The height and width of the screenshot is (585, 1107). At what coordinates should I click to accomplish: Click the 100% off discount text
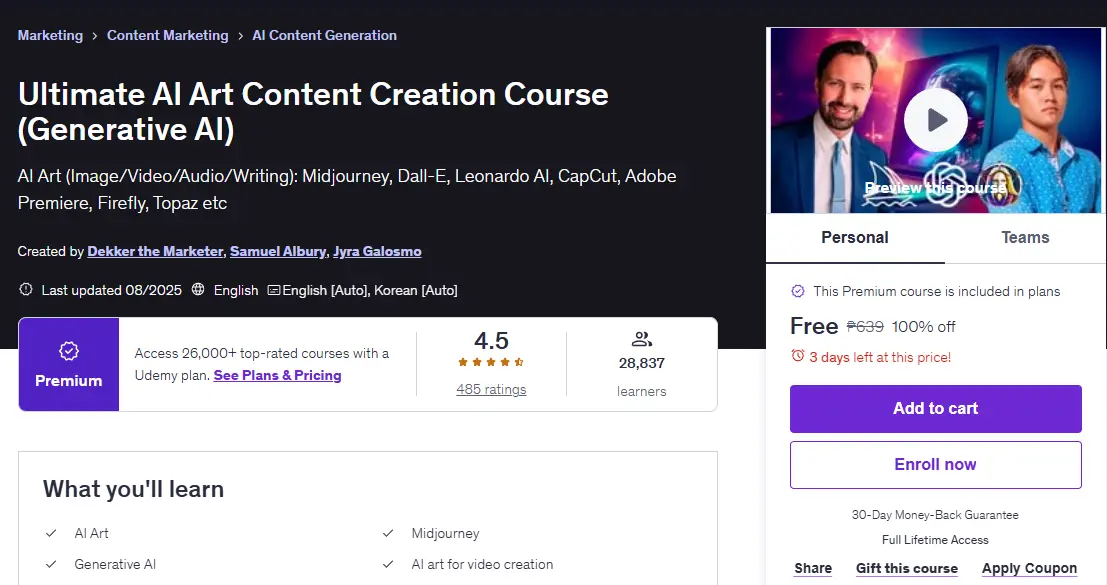[x=923, y=327]
